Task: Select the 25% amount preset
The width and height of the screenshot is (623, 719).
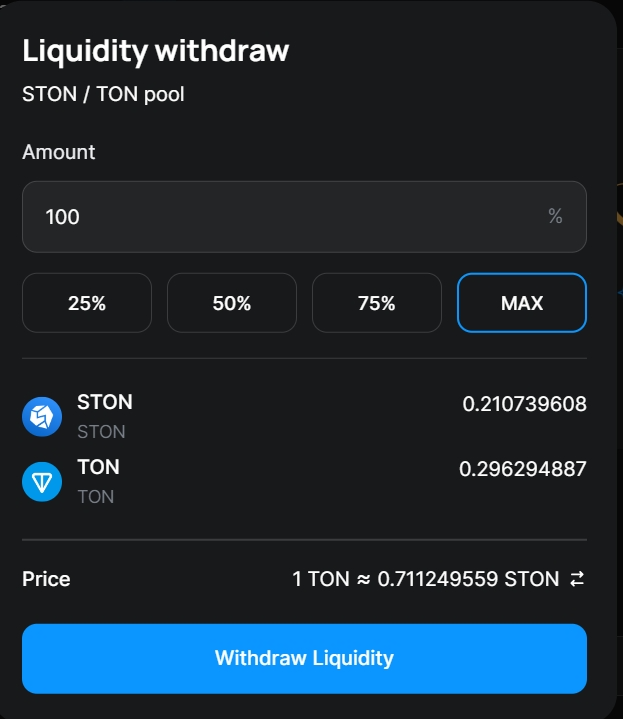Action: (x=87, y=303)
